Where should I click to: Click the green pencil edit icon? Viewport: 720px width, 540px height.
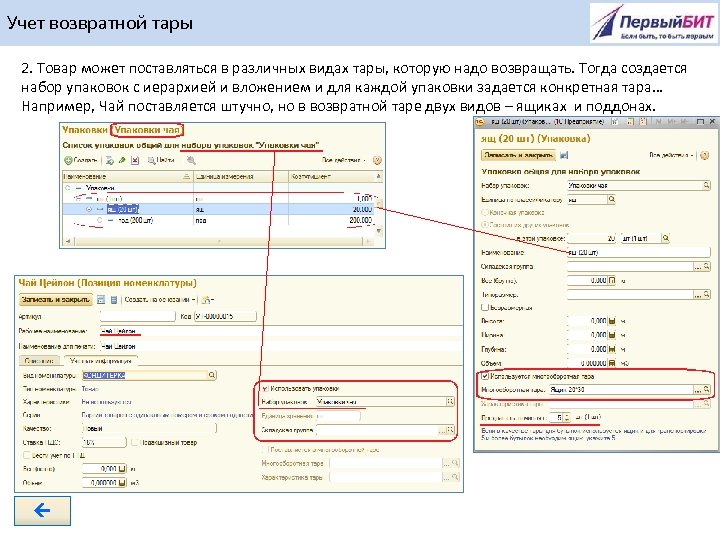pos(122,160)
